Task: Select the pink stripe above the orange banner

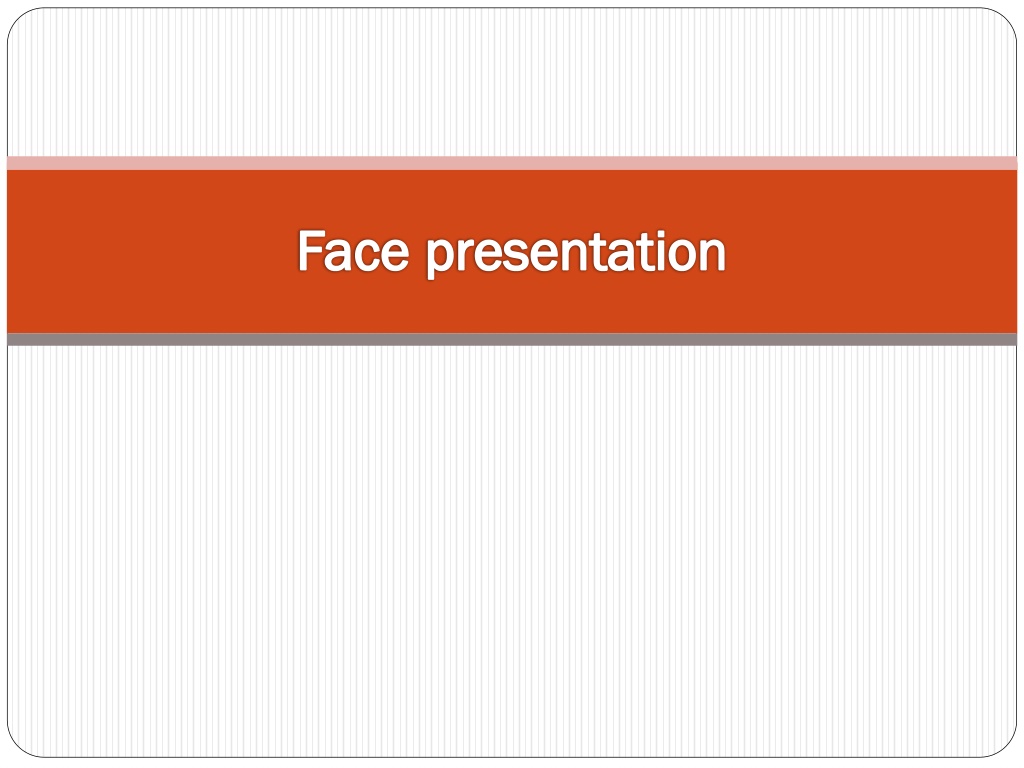Action: point(512,163)
